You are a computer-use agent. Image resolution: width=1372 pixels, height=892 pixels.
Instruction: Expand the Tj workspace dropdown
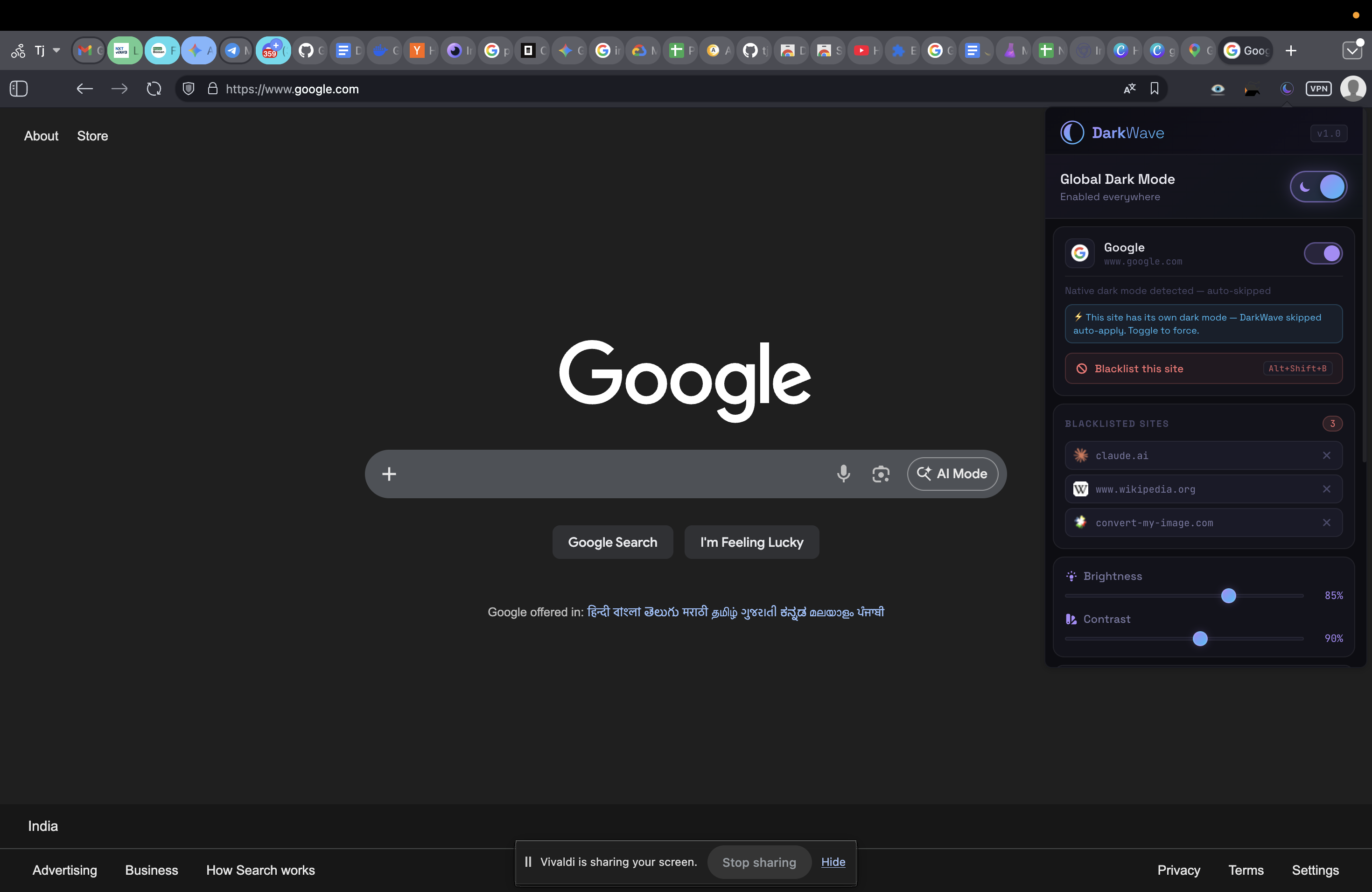click(56, 50)
